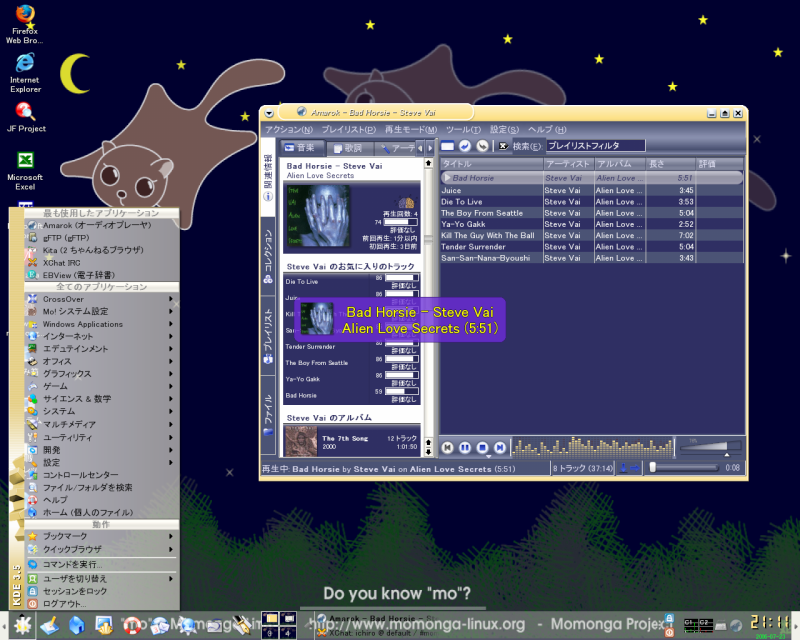Expand マルチメディア submenu
Viewport: 800px width, 640px height.
pyautogui.click(x=102, y=424)
